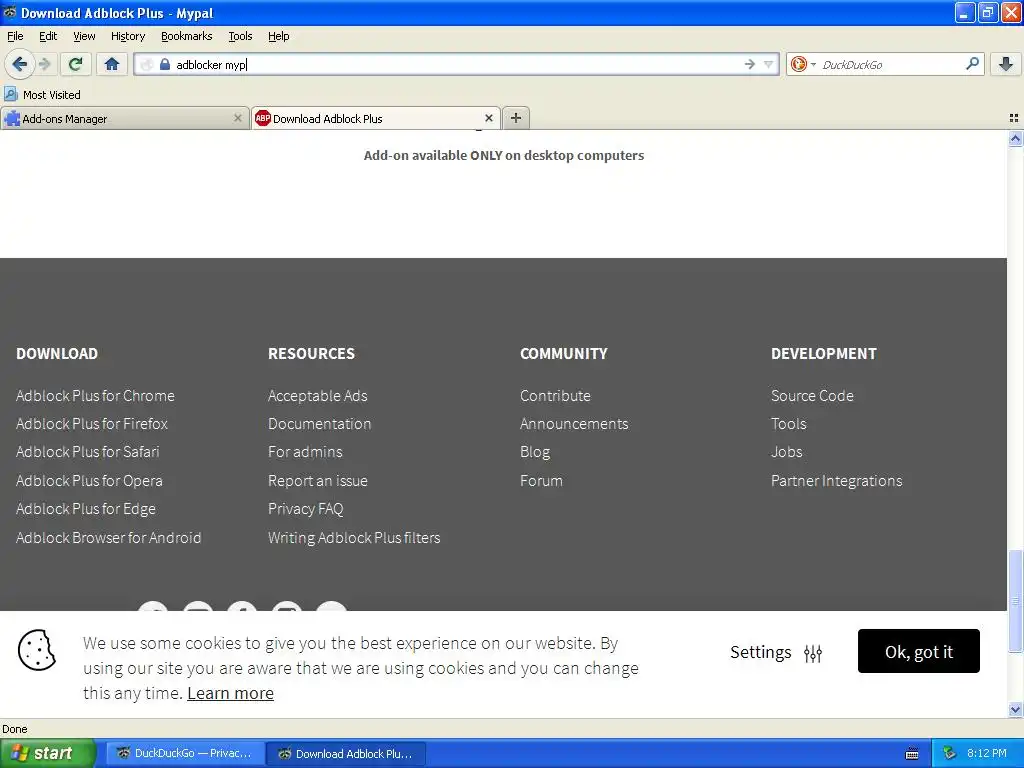Open the Contribute link
The height and width of the screenshot is (768, 1024).
555,396
